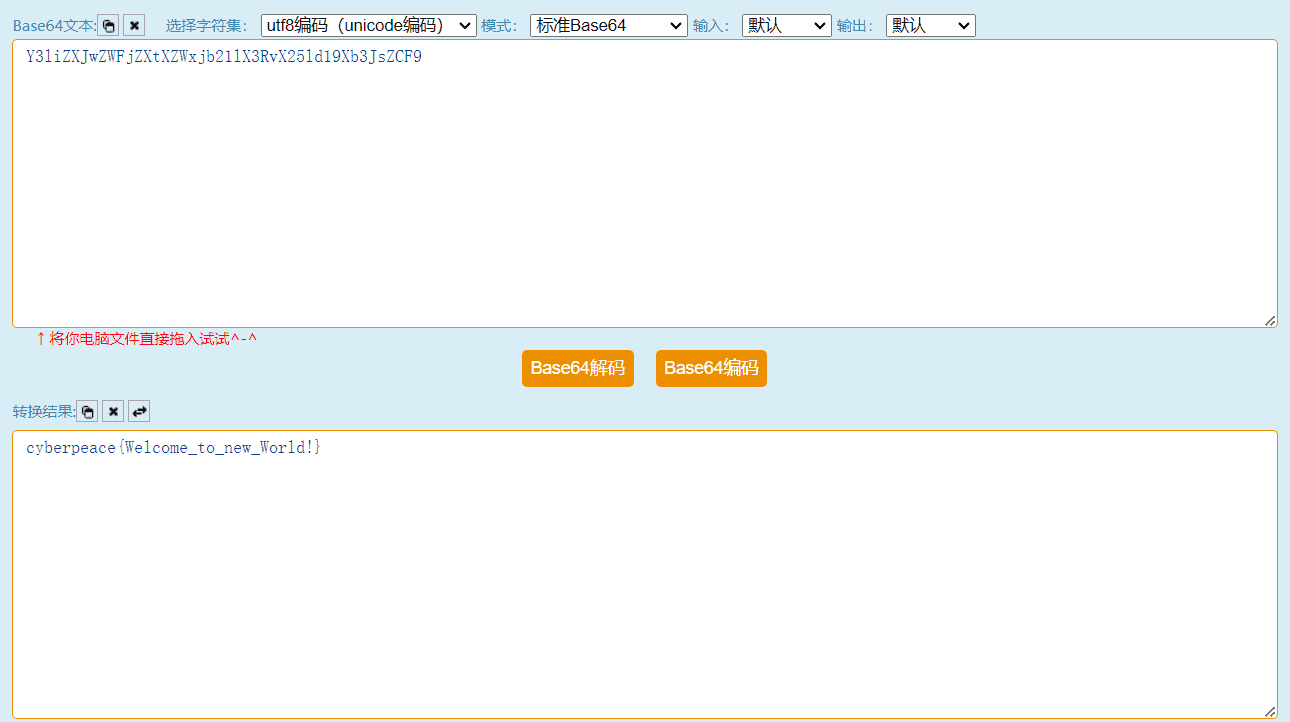The height and width of the screenshot is (722, 1290).
Task: Click the Base64编码 button
Action: pyautogui.click(x=711, y=368)
